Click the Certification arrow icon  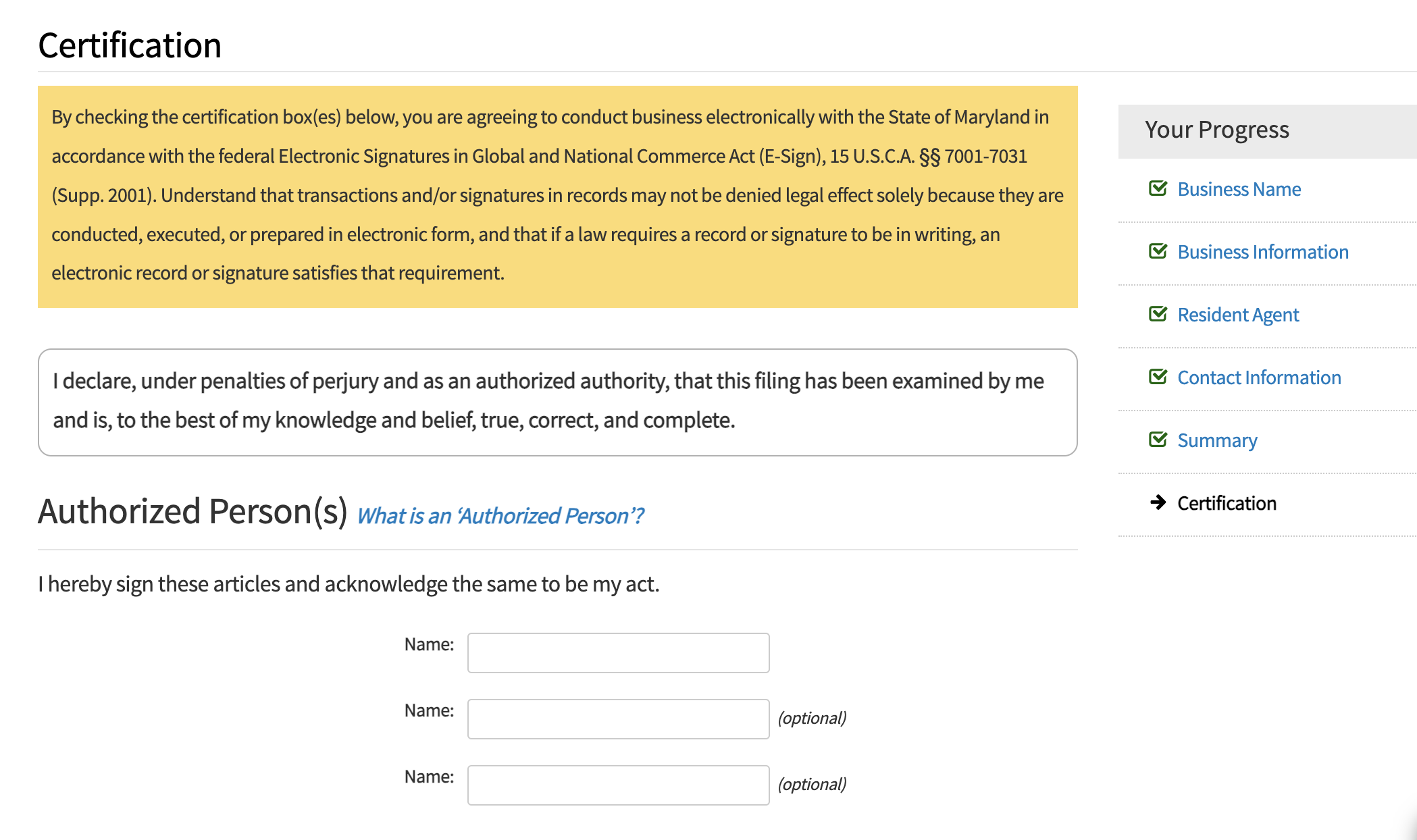(1158, 502)
